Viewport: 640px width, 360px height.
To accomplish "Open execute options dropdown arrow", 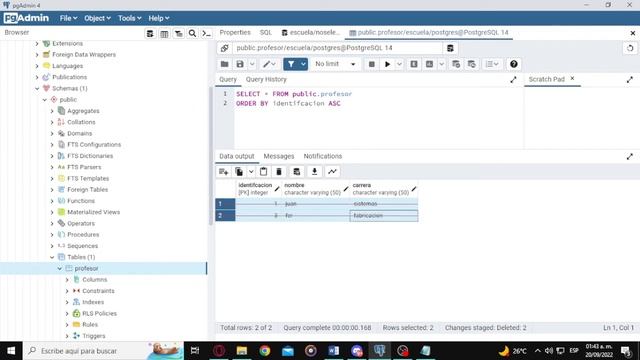I will [399, 64].
